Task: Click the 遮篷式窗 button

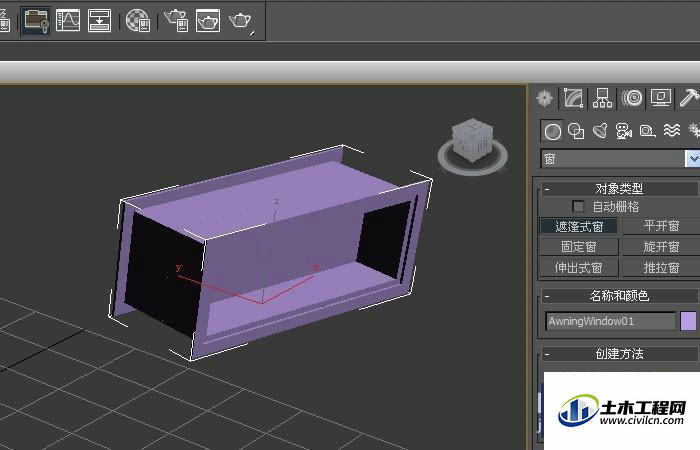Action: (579, 226)
